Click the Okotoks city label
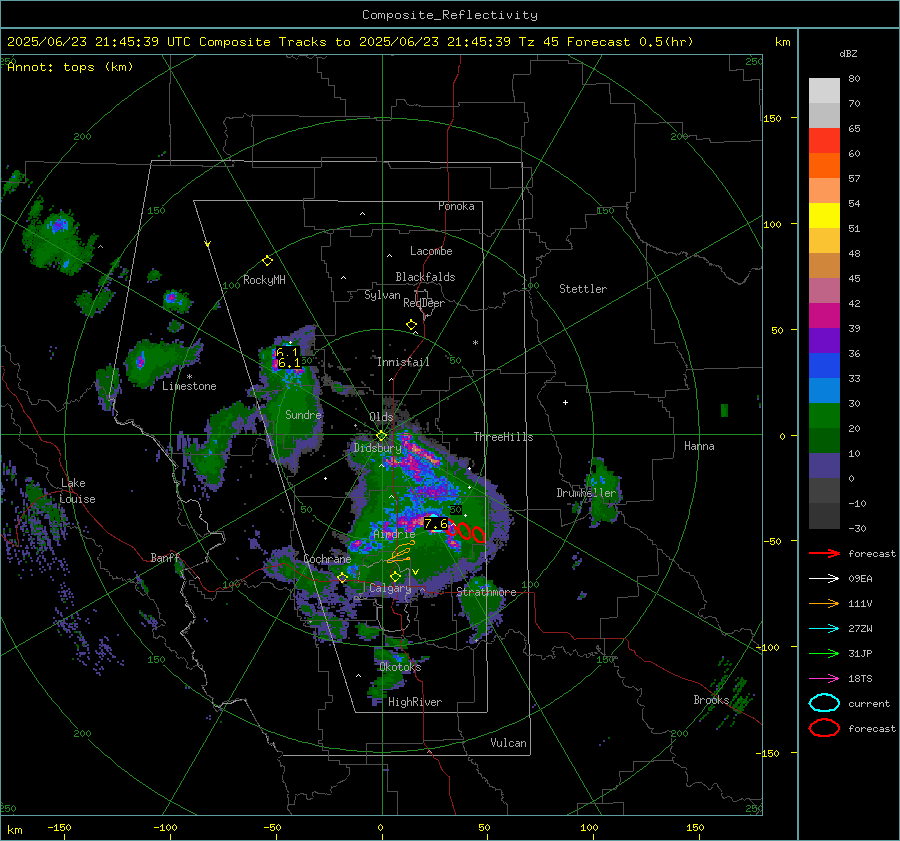This screenshot has width=900, height=841. tap(400, 667)
